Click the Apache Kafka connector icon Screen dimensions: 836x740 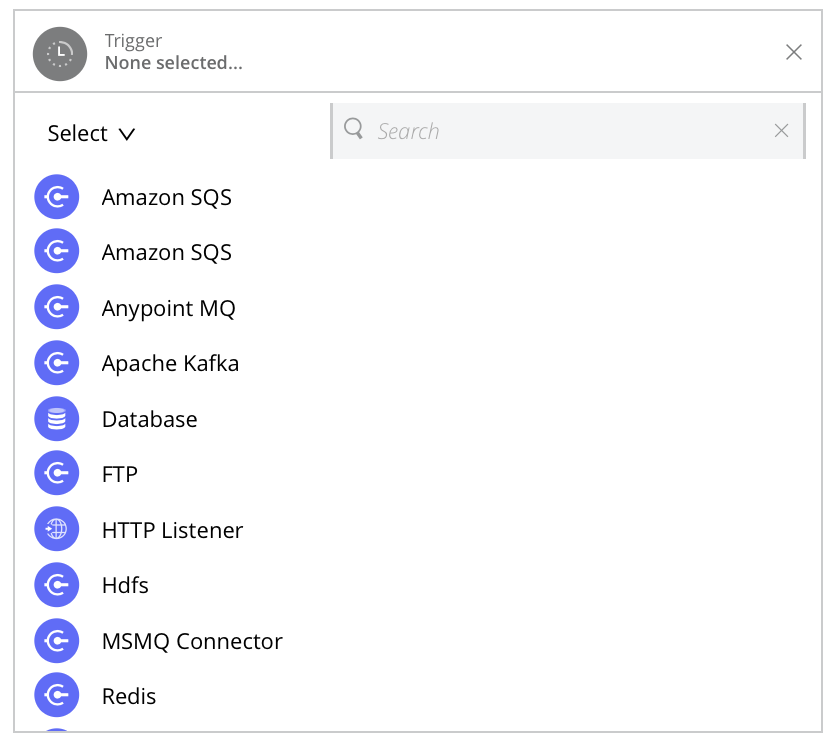(57, 363)
